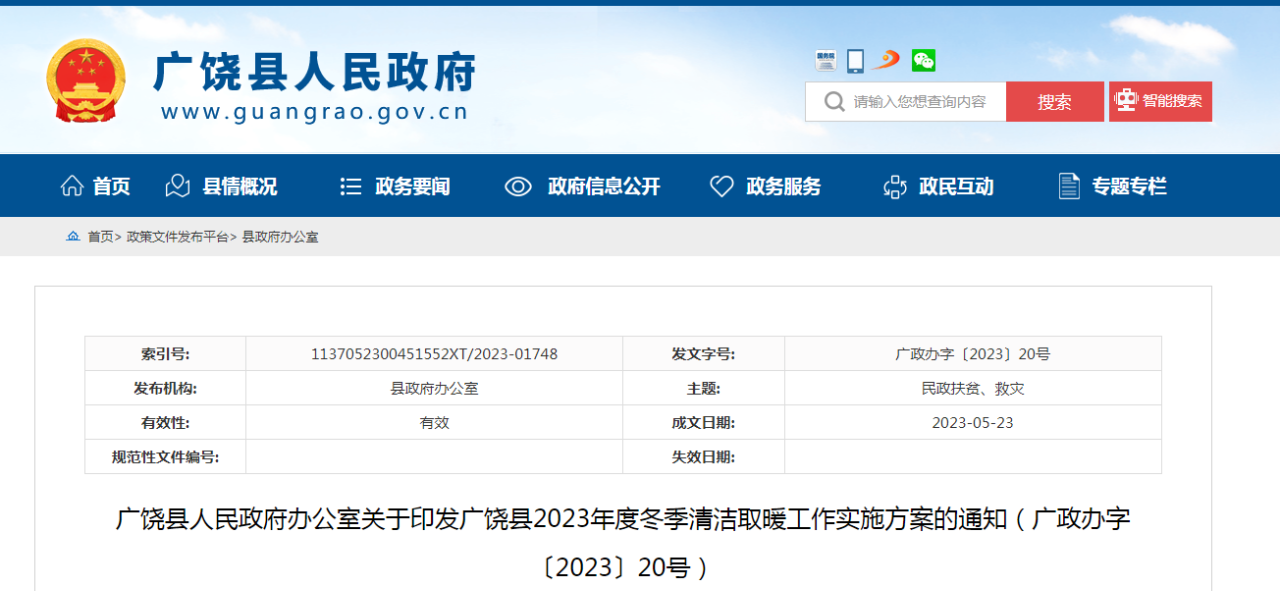Open the 国务院 State Council icon
1280x591 pixels.
click(x=825, y=61)
